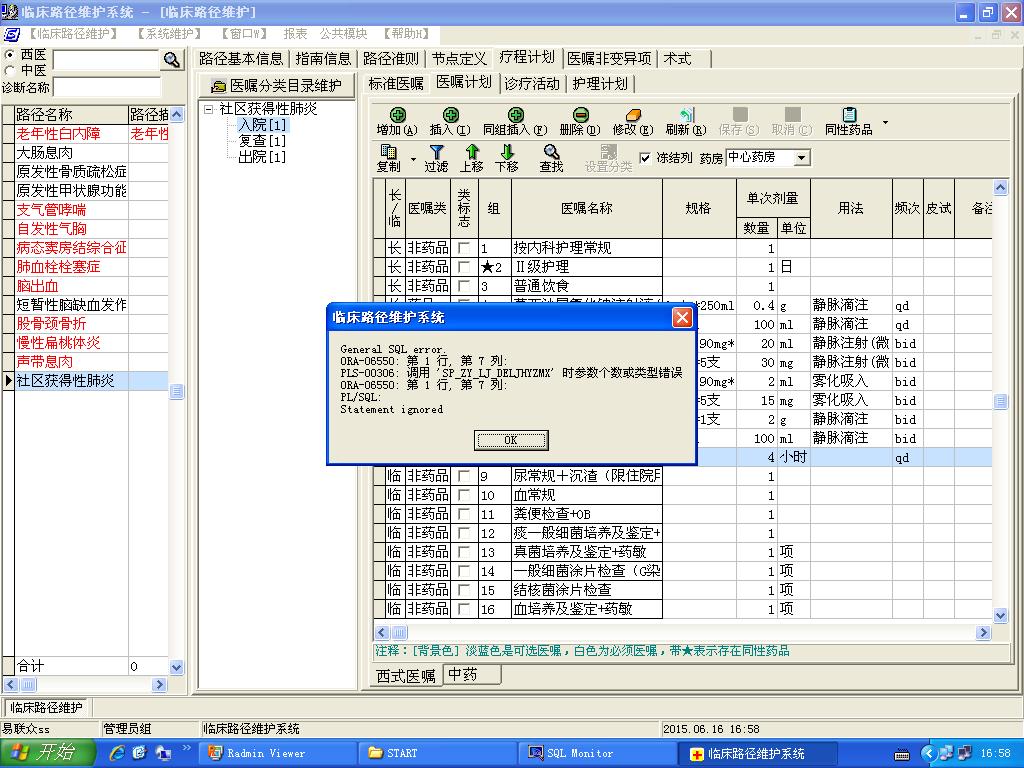Select 支气管哮喘 path row
The width and height of the screenshot is (1024, 768).
pos(91,210)
